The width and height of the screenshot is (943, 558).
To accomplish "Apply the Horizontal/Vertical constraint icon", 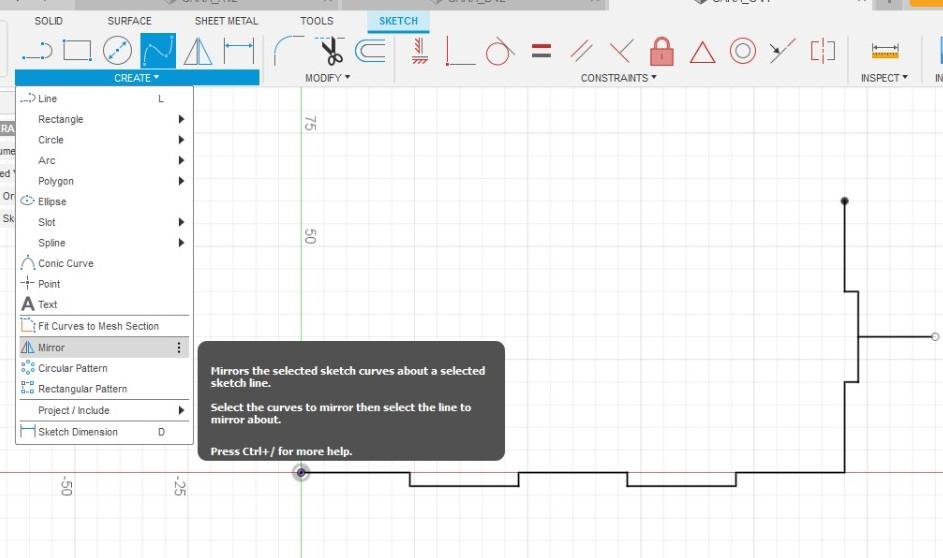I will coord(420,51).
